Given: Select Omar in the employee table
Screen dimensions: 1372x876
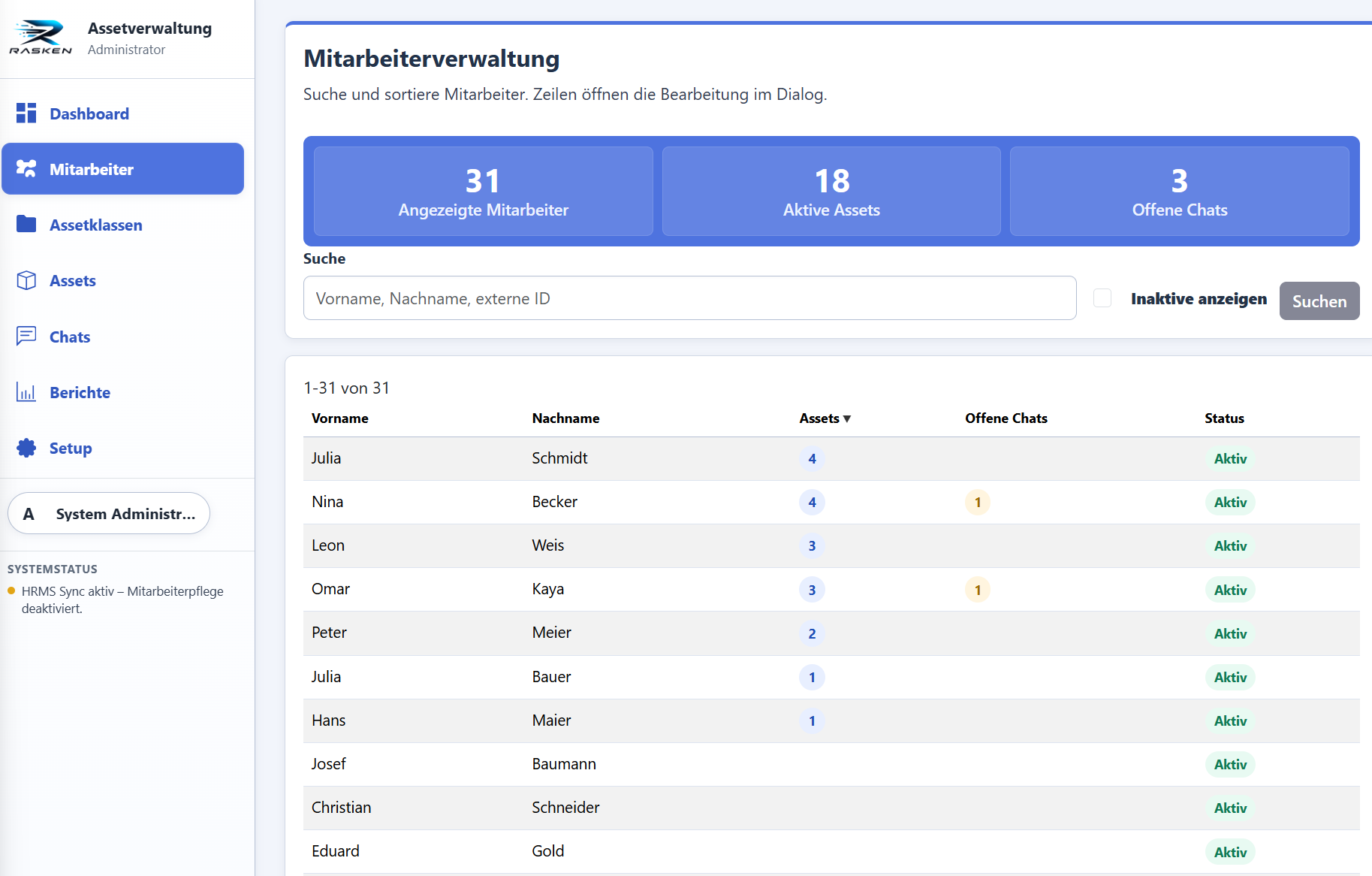Looking at the screenshot, I should (x=330, y=589).
